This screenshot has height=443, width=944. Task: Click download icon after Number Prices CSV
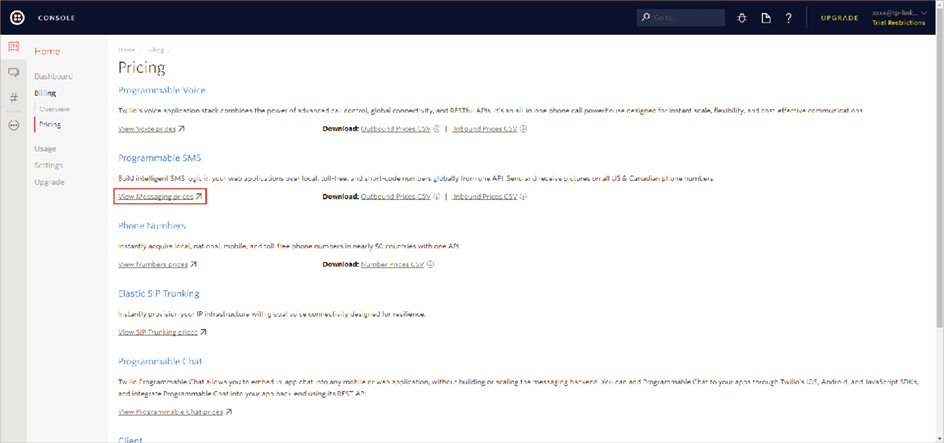pyautogui.click(x=431, y=264)
